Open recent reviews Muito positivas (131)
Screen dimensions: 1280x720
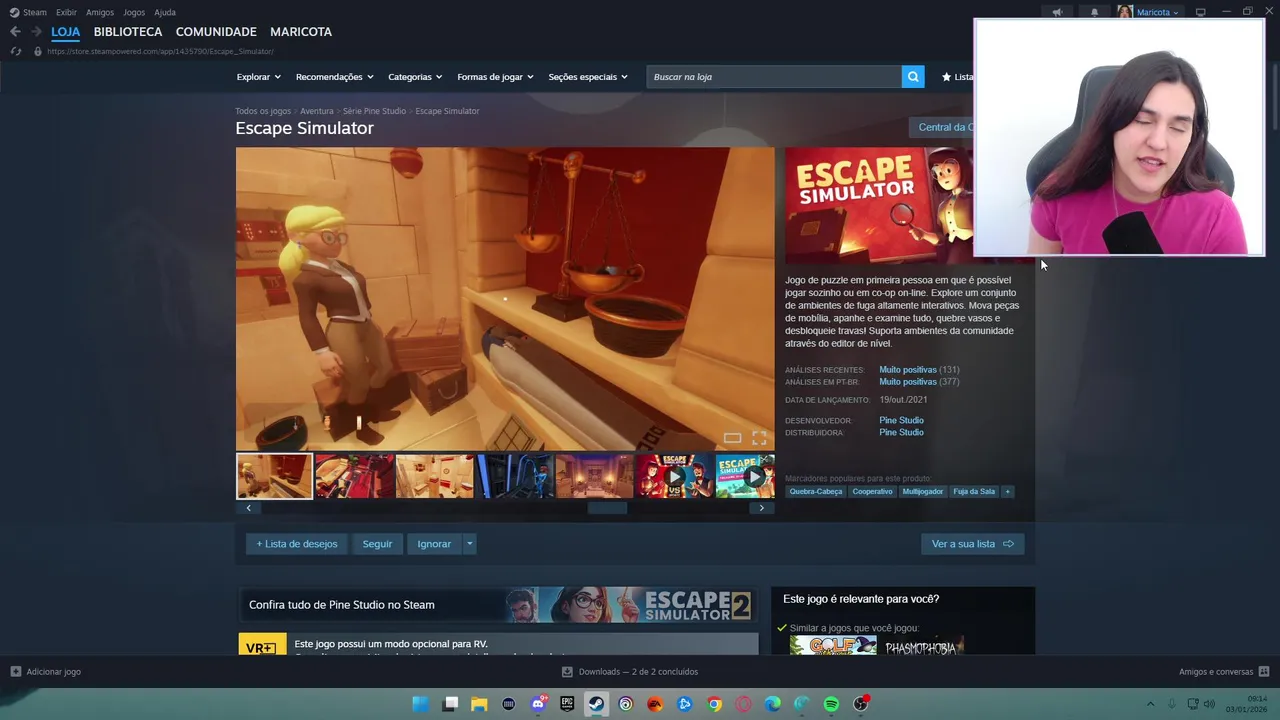(919, 370)
